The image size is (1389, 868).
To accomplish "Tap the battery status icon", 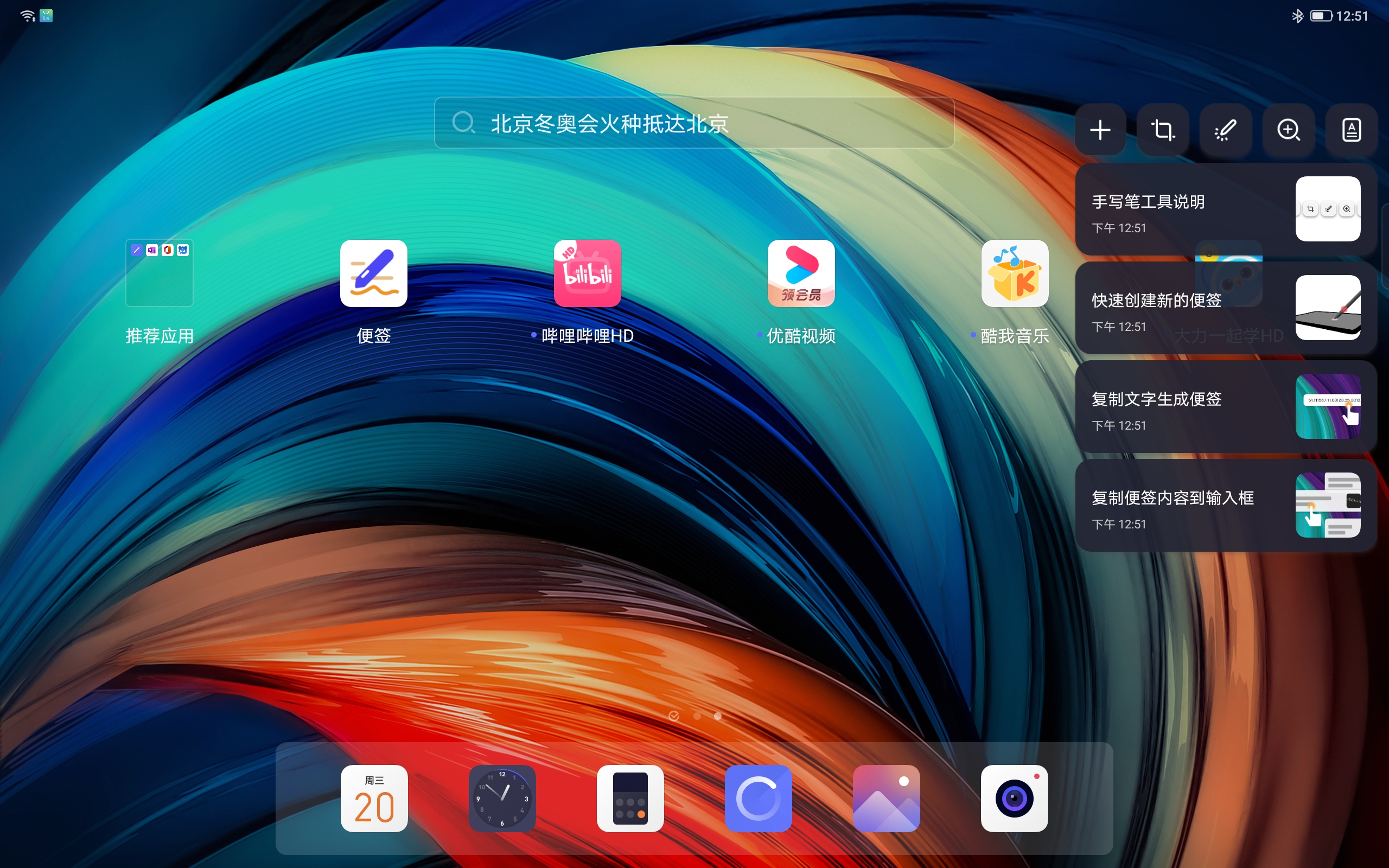I will (x=1321, y=16).
